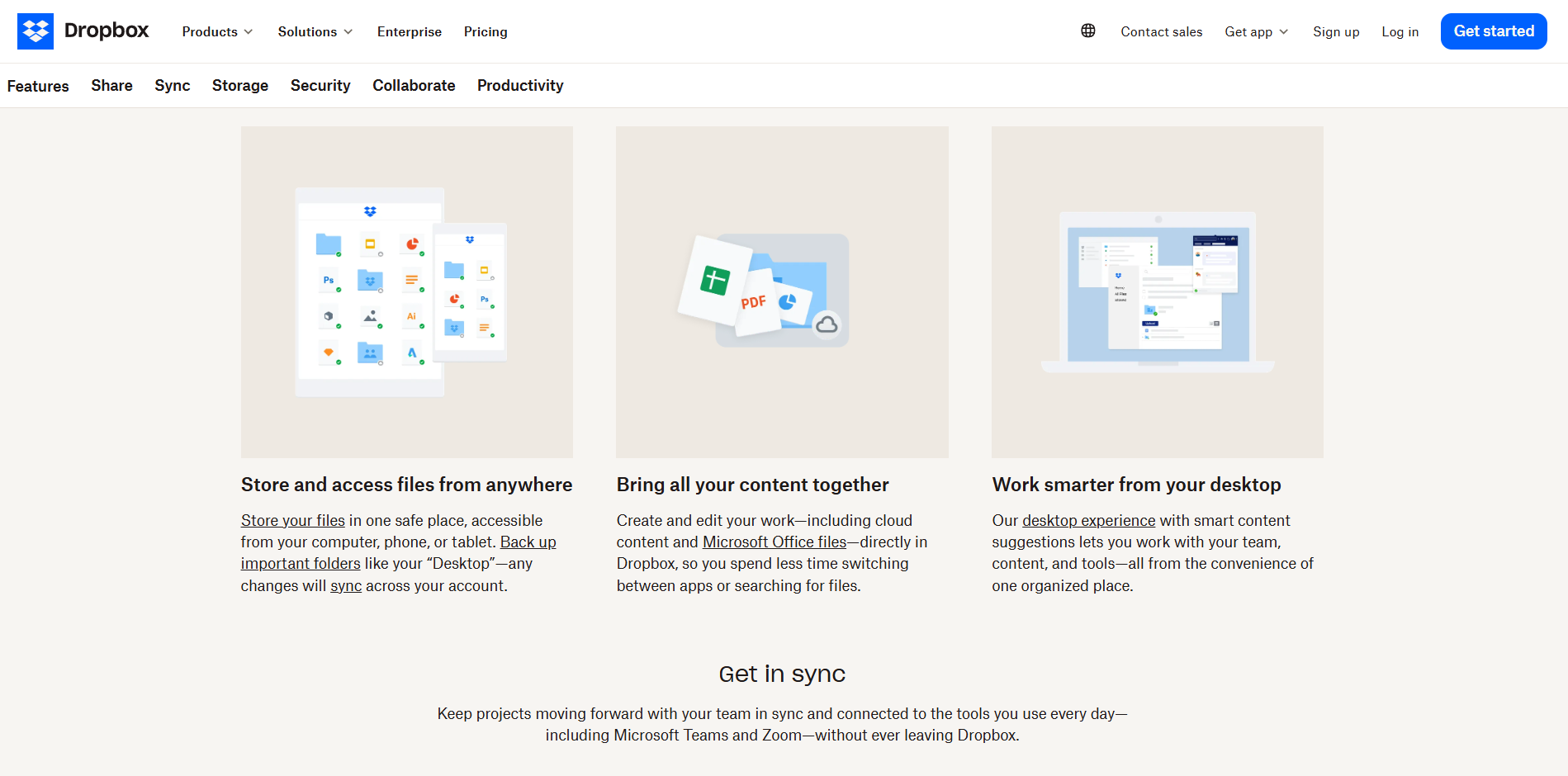Click 'Work smarter from your desktop' heading
The height and width of the screenshot is (776, 1568).
1137,485
